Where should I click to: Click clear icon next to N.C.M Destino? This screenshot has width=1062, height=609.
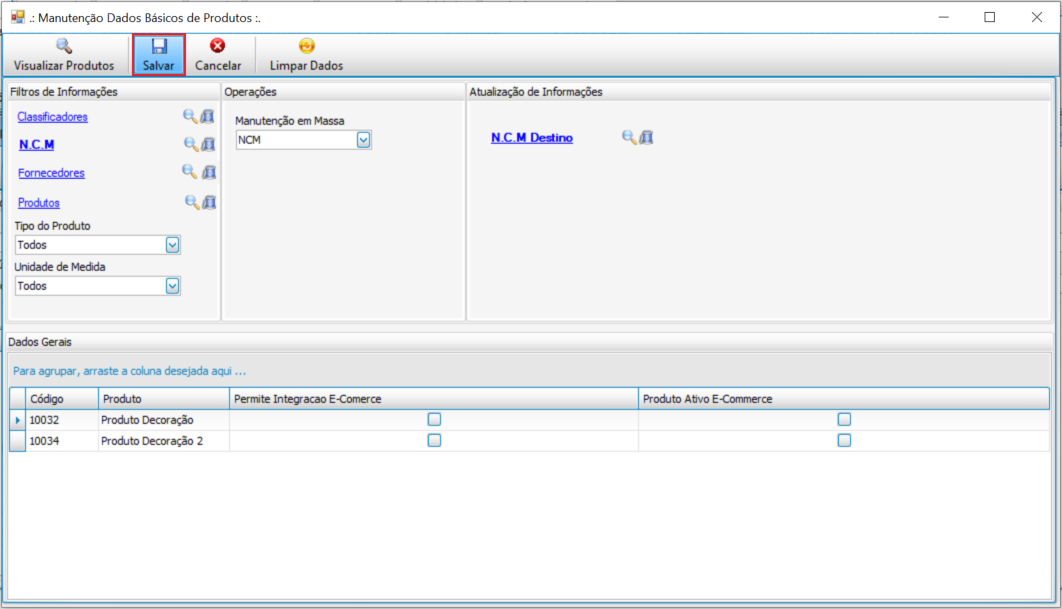tap(647, 138)
